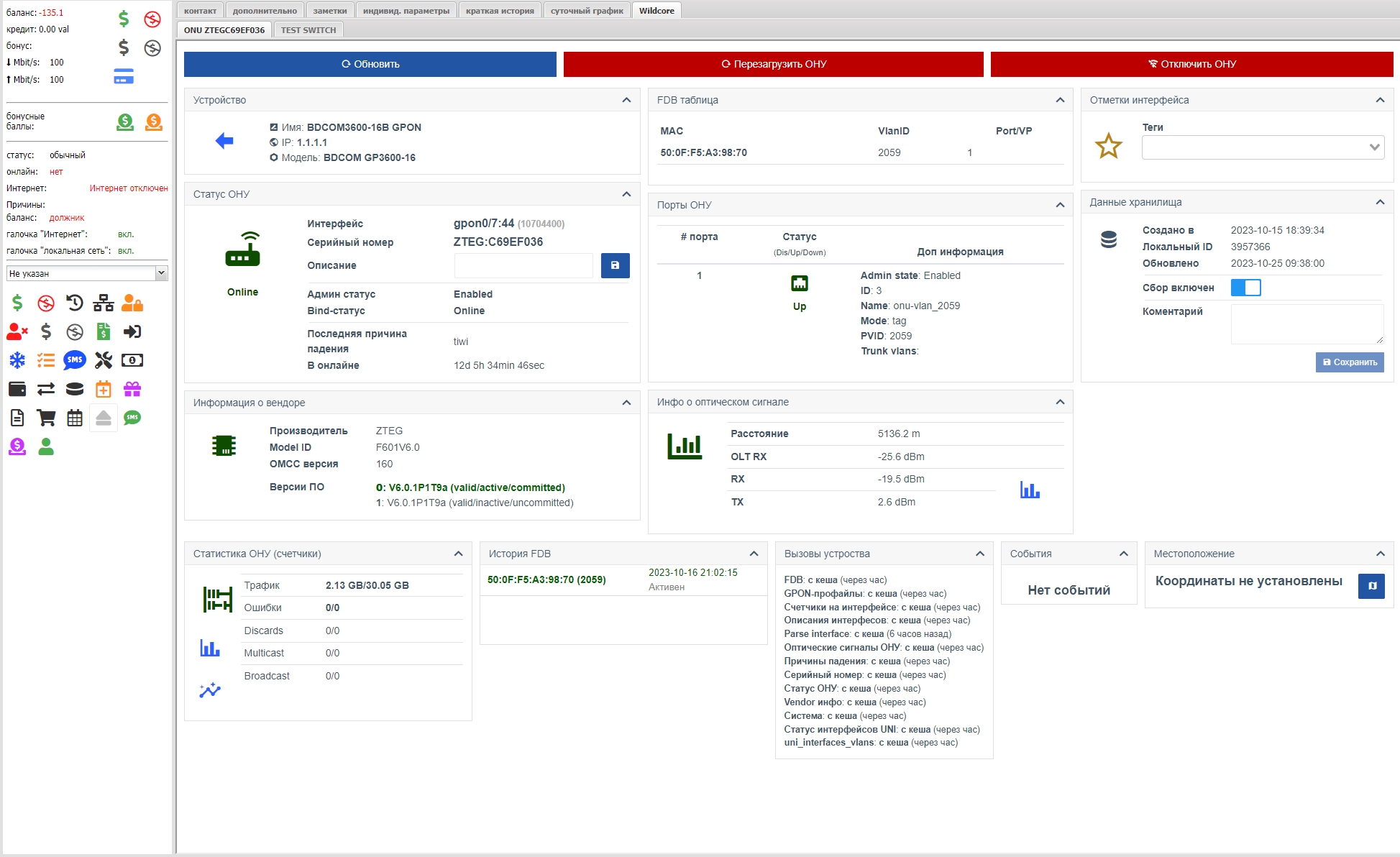Click the shopping cart icon
The height and width of the screenshot is (857, 1400).
[x=46, y=418]
